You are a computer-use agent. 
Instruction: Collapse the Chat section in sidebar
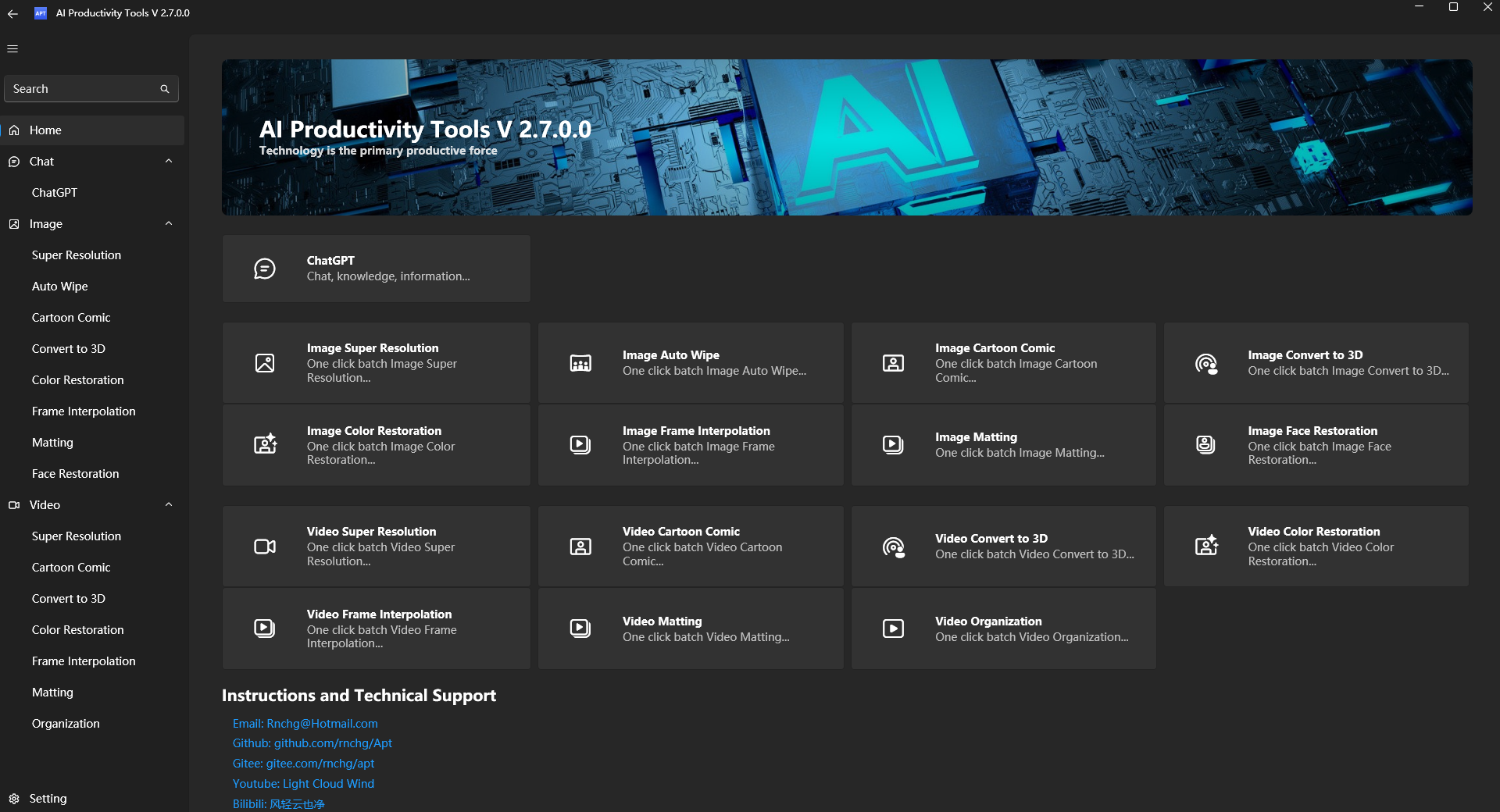(x=169, y=161)
